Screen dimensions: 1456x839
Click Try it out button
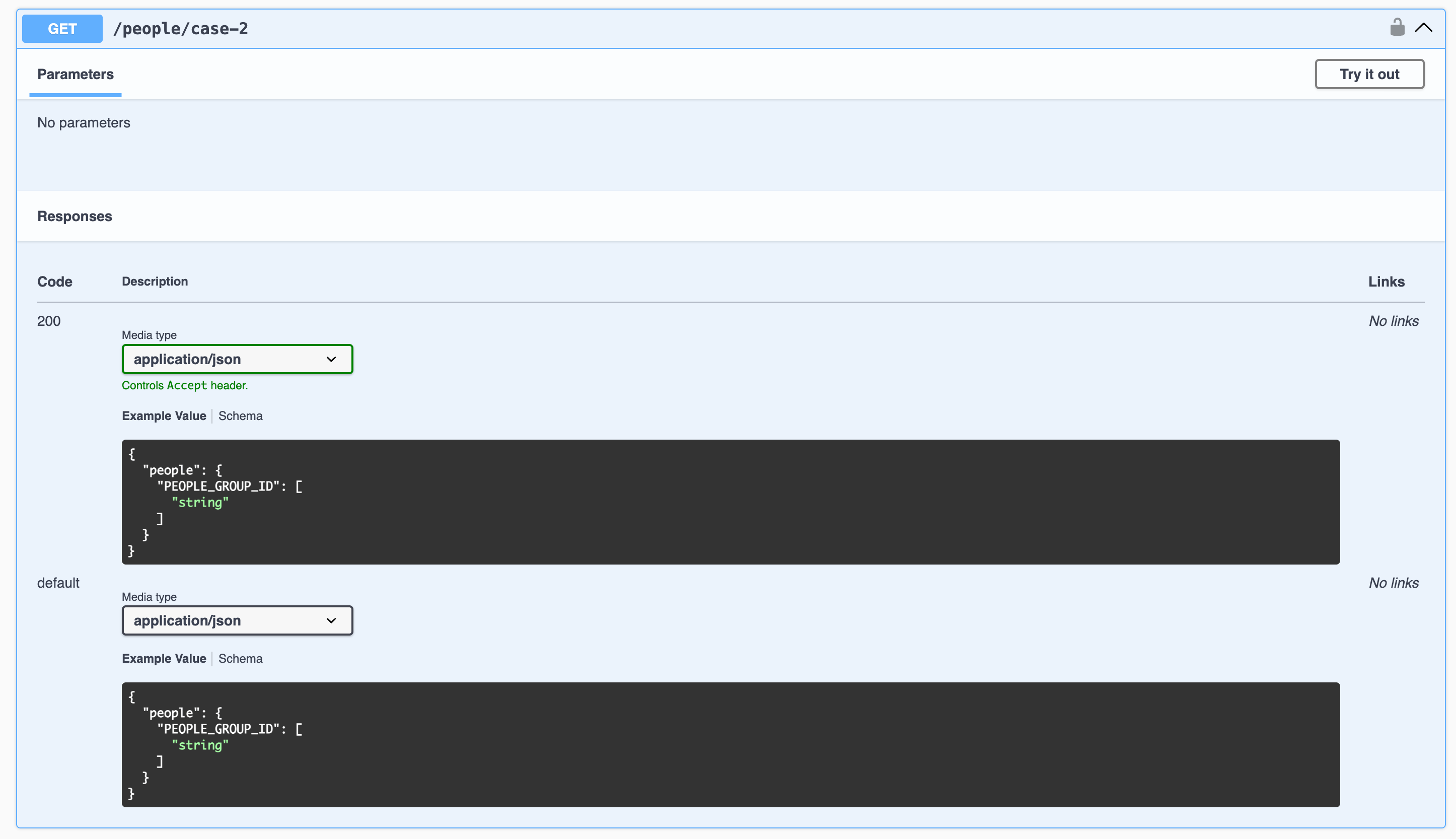1370,74
